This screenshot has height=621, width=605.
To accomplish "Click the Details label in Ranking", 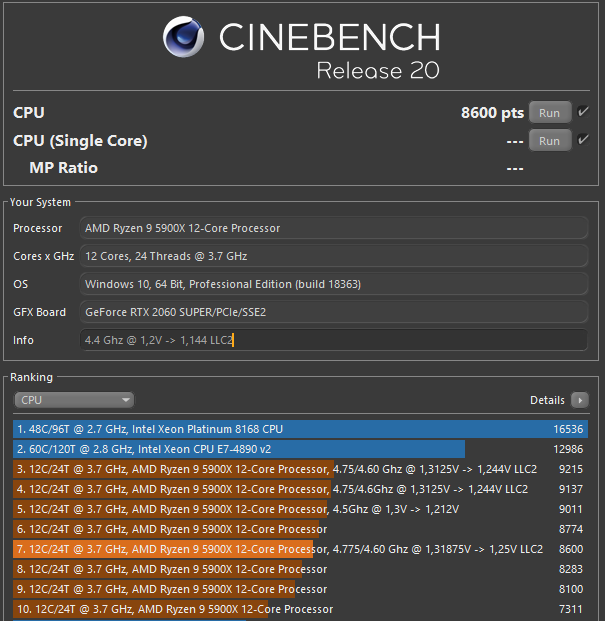I will (547, 400).
